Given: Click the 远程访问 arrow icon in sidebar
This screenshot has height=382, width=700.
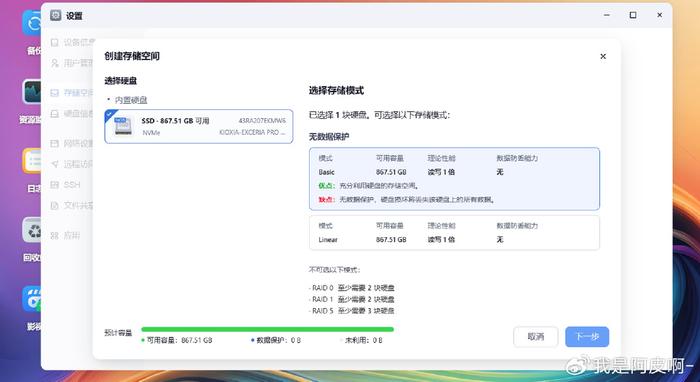Looking at the screenshot, I should click(x=54, y=164).
